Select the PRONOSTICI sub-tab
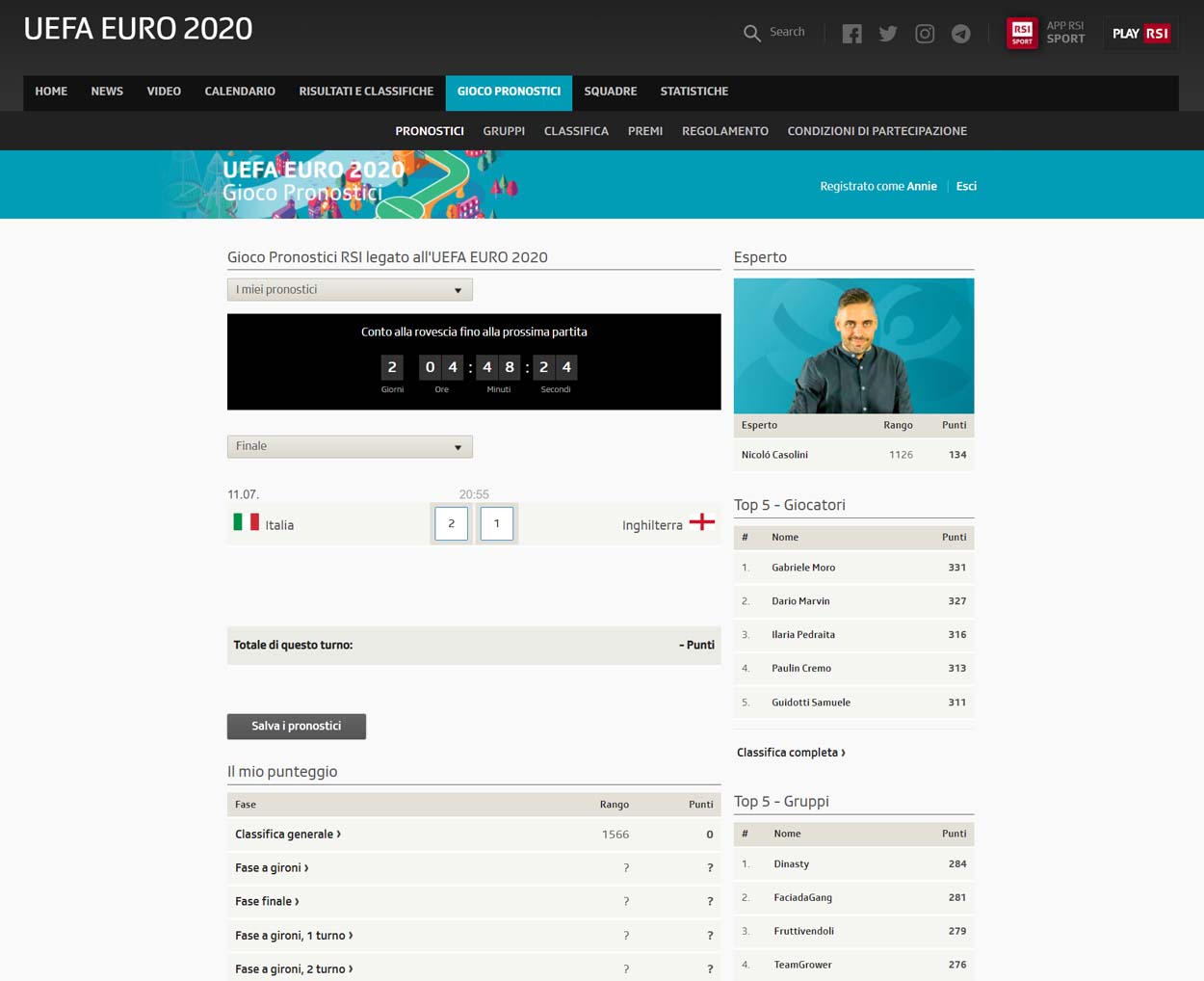 pos(430,131)
